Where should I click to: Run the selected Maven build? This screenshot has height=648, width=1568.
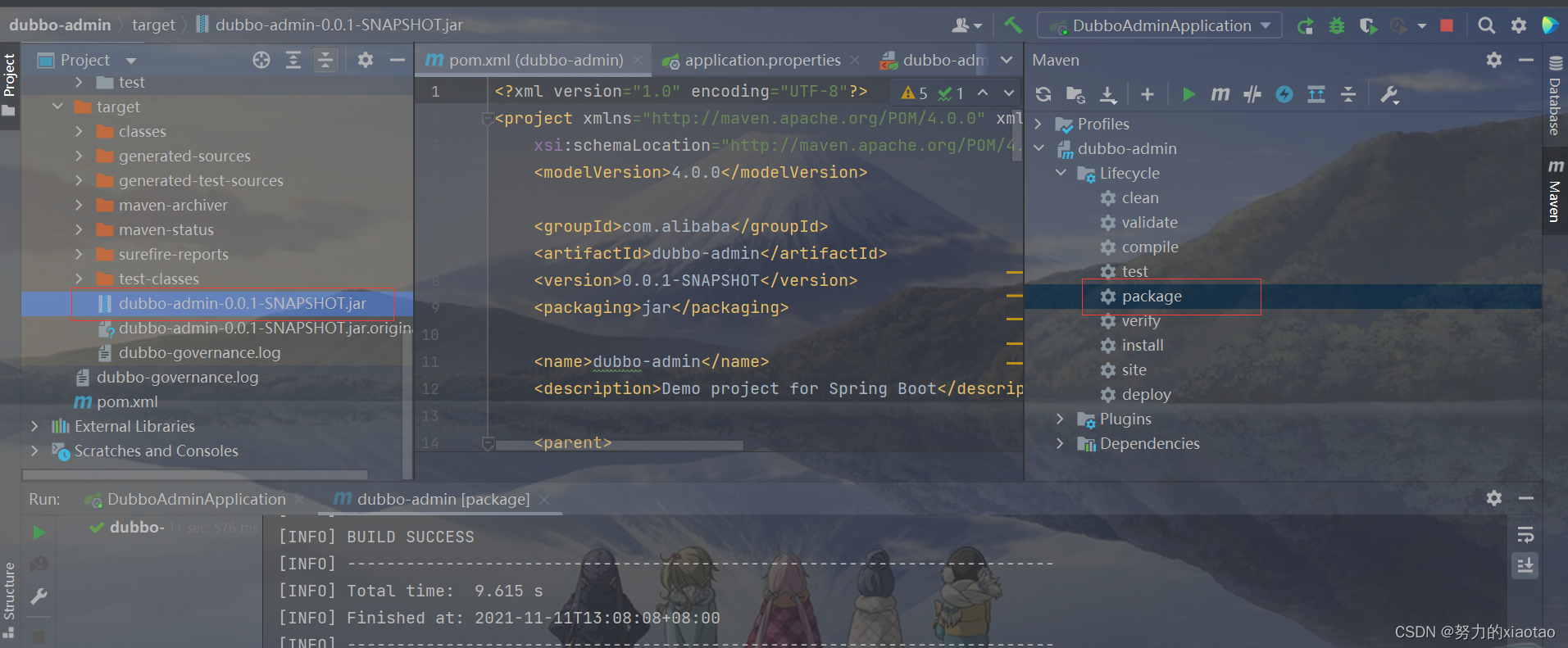pos(1188,94)
